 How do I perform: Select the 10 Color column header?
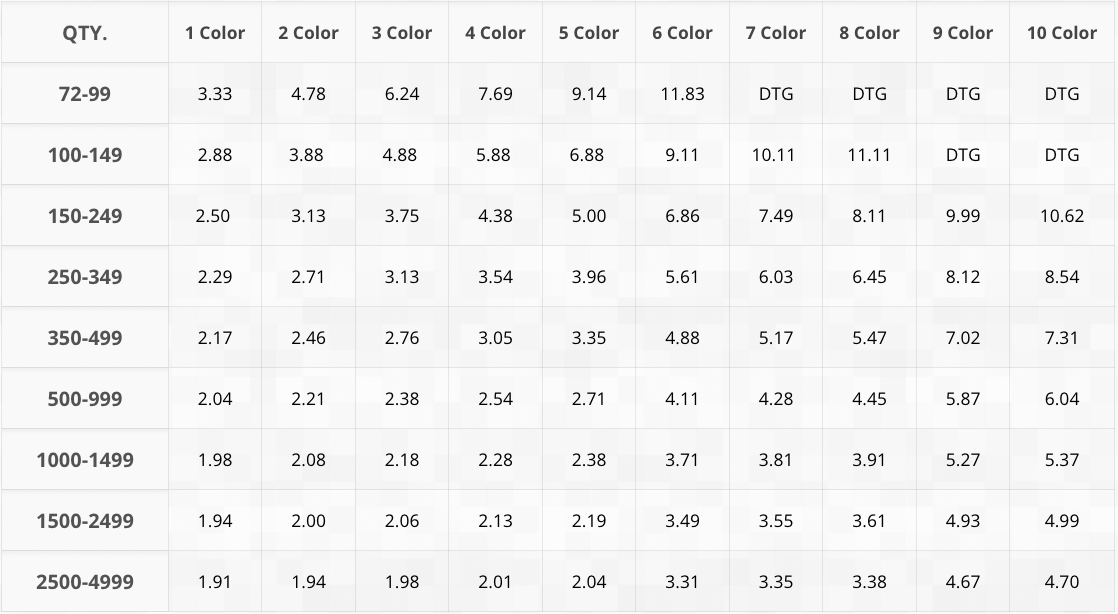pos(1062,33)
